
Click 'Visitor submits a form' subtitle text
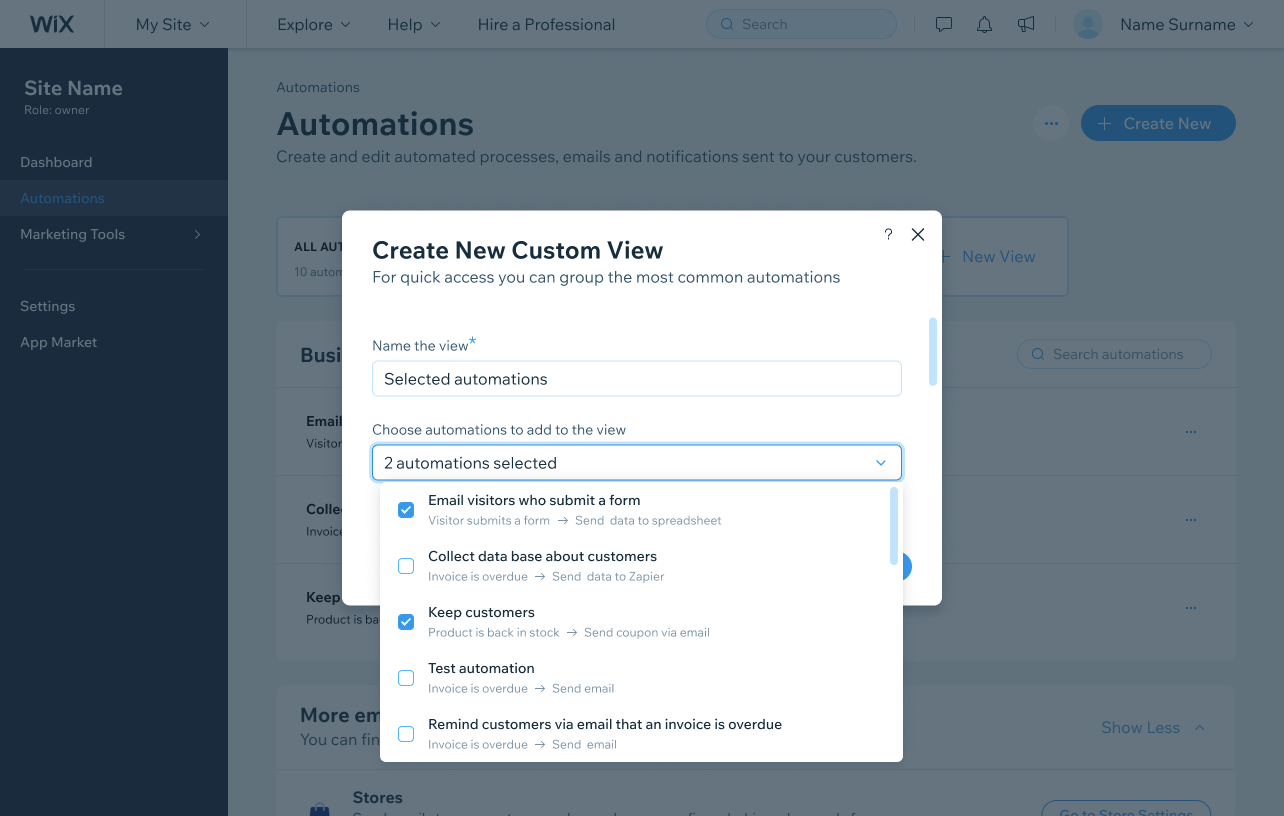click(489, 520)
